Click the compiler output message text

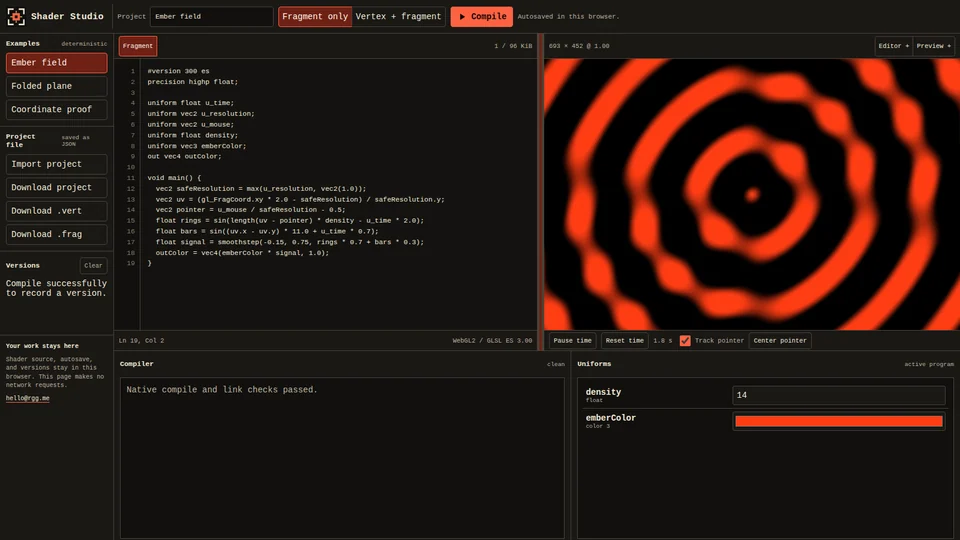tap(222, 389)
